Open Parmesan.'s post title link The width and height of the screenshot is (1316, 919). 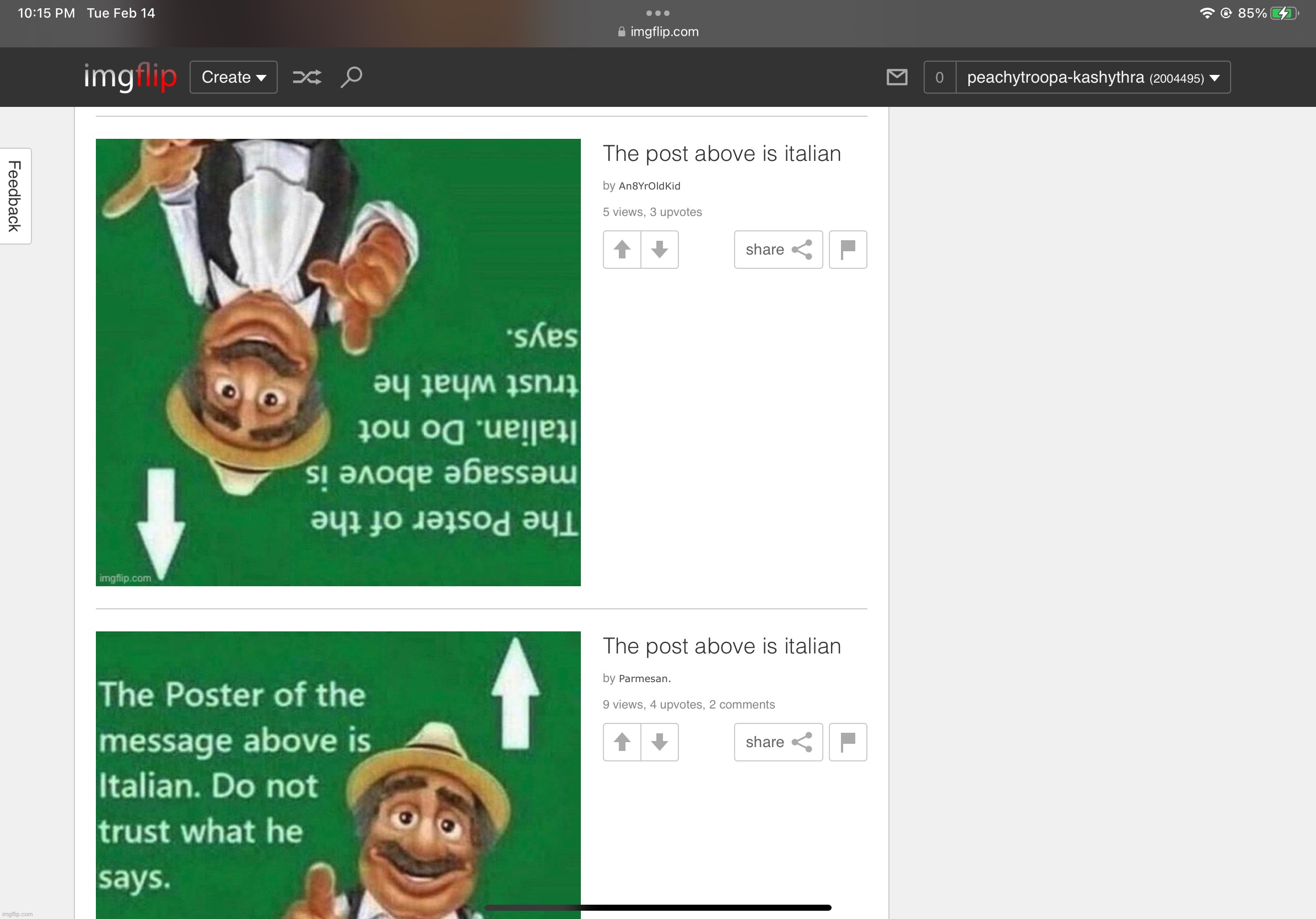[721, 646]
